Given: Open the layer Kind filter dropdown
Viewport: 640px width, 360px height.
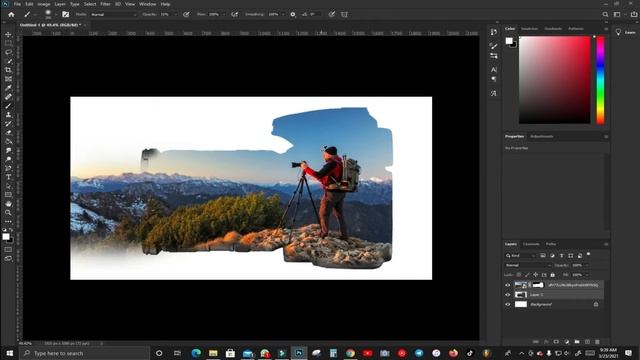Looking at the screenshot, I should (x=520, y=256).
